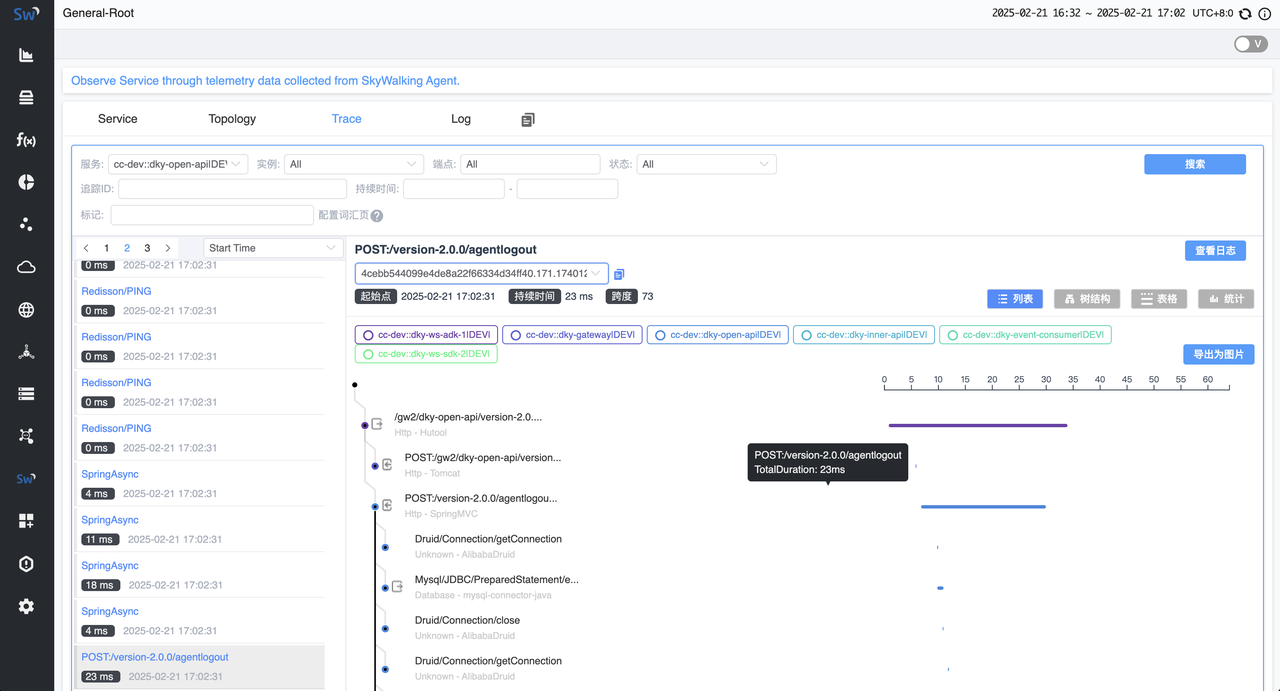Switch to the Log tab
The image size is (1280, 691).
(460, 119)
